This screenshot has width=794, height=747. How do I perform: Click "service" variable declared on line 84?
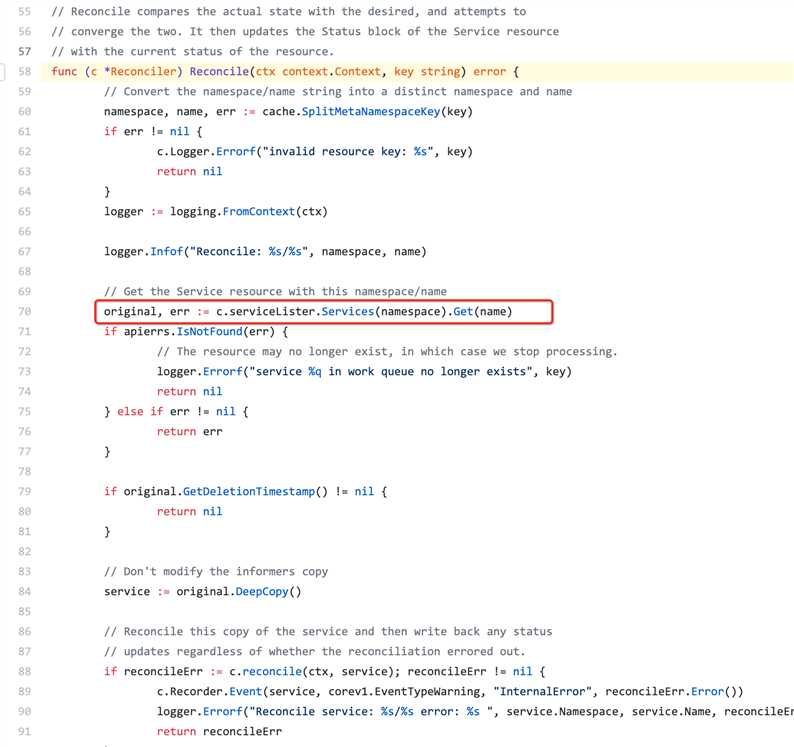pyautogui.click(x=127, y=592)
